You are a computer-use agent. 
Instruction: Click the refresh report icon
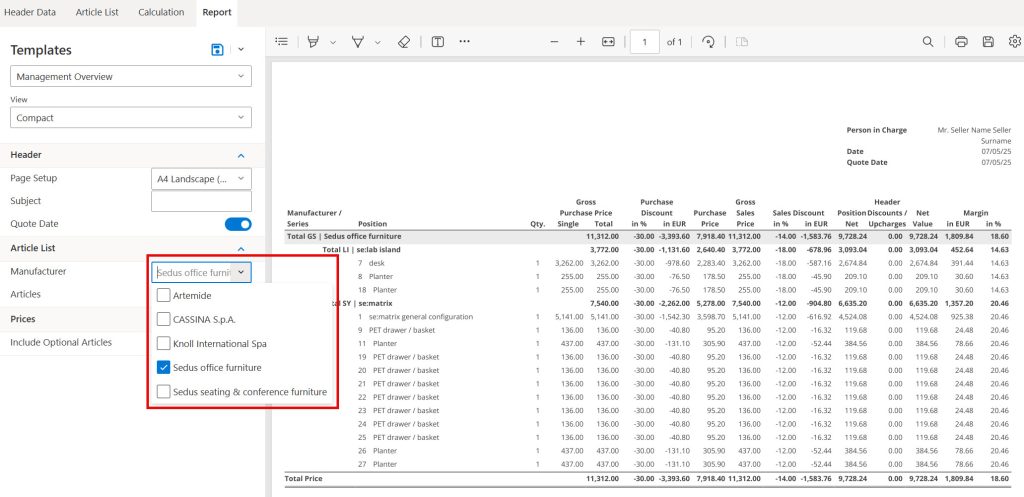[x=708, y=42]
